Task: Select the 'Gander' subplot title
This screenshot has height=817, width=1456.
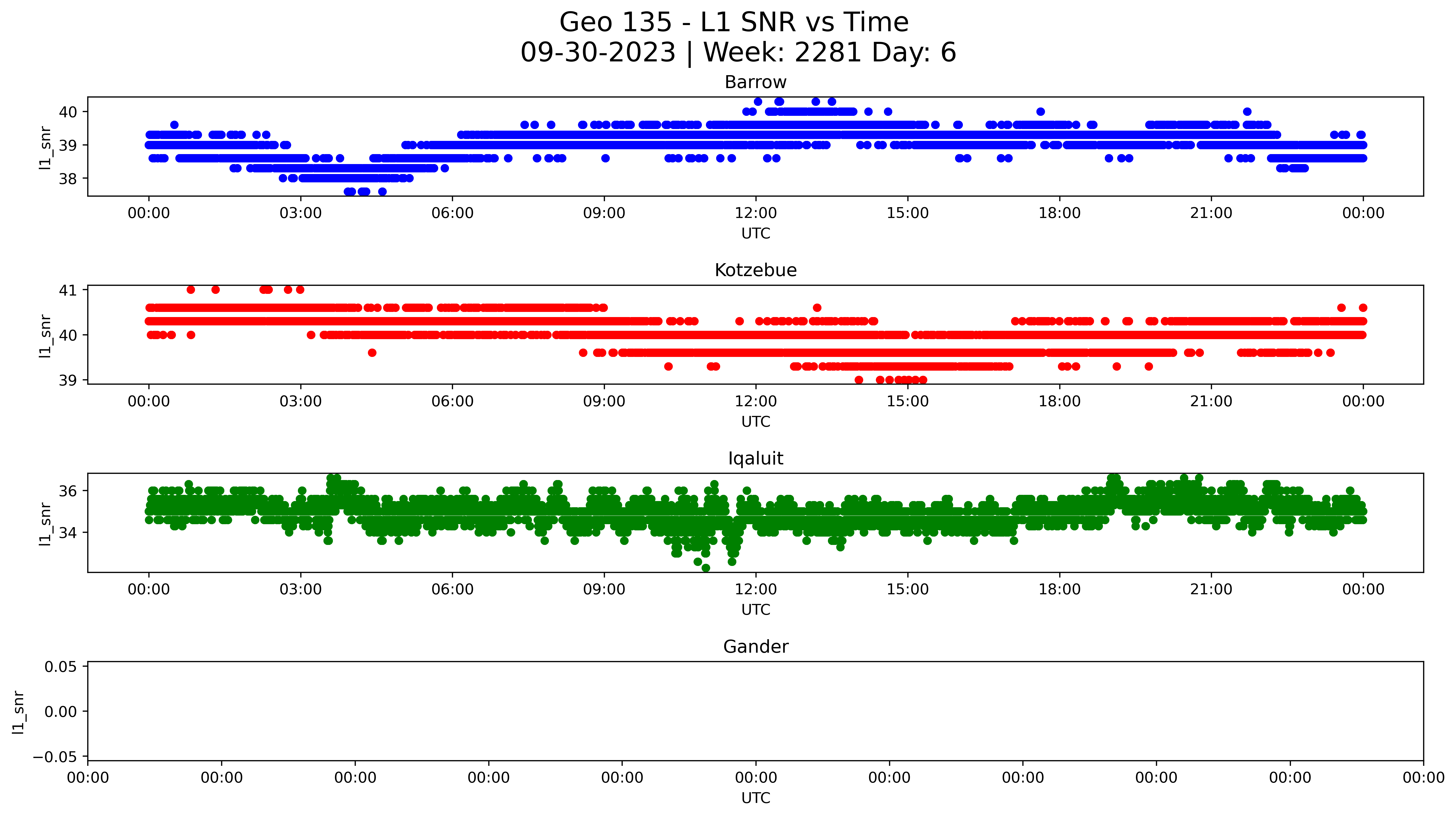Action: (x=756, y=647)
